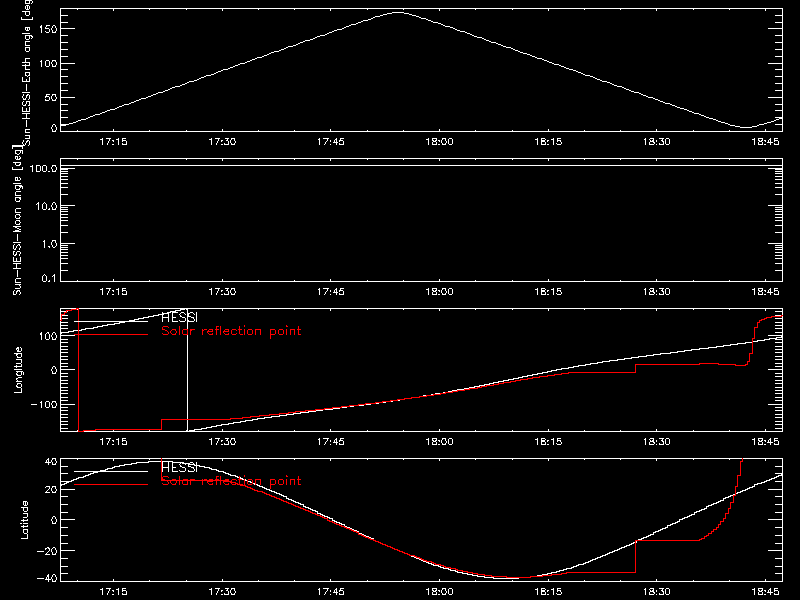The width and height of the screenshot is (800, 600).
Task: Click the 100.0 tick on Moon angle axis
Action: click(43, 168)
